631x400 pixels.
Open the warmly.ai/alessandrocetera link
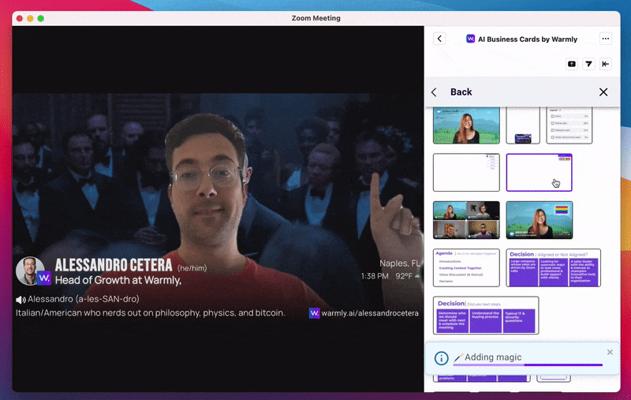tap(370, 313)
